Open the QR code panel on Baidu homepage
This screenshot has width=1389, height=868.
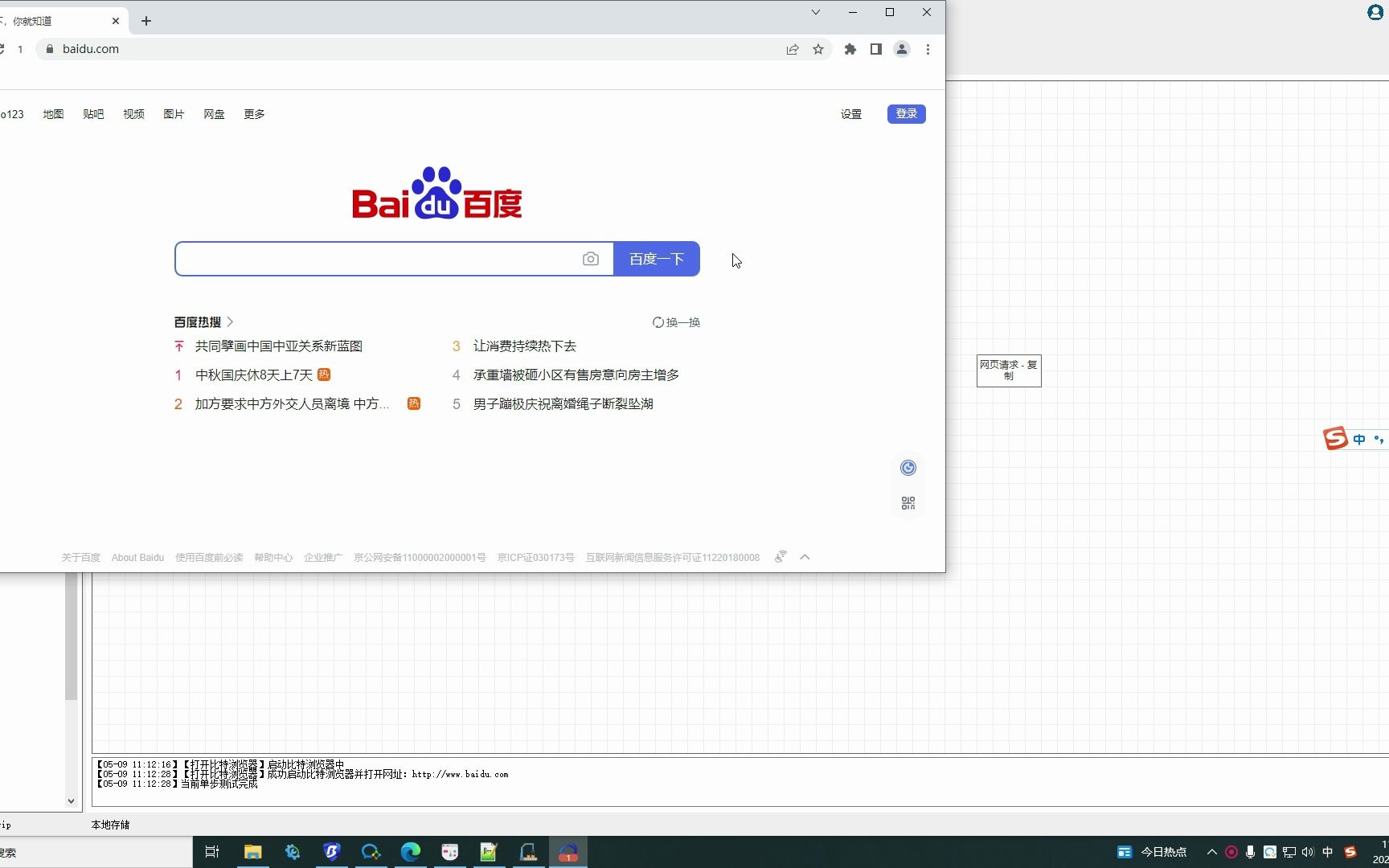click(x=908, y=502)
